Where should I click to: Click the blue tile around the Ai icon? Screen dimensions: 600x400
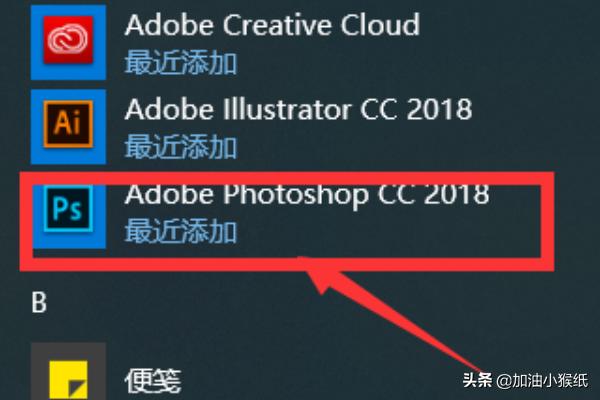(68, 127)
